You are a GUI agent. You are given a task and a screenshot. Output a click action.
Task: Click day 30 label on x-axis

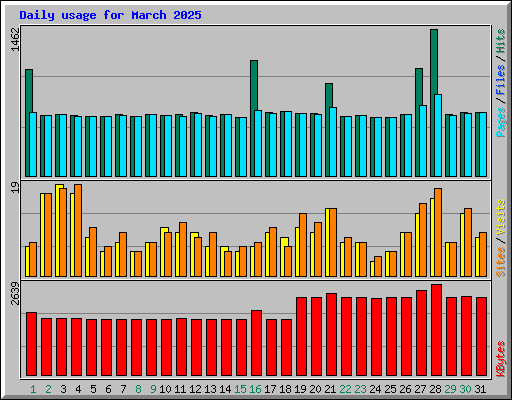(x=465, y=389)
